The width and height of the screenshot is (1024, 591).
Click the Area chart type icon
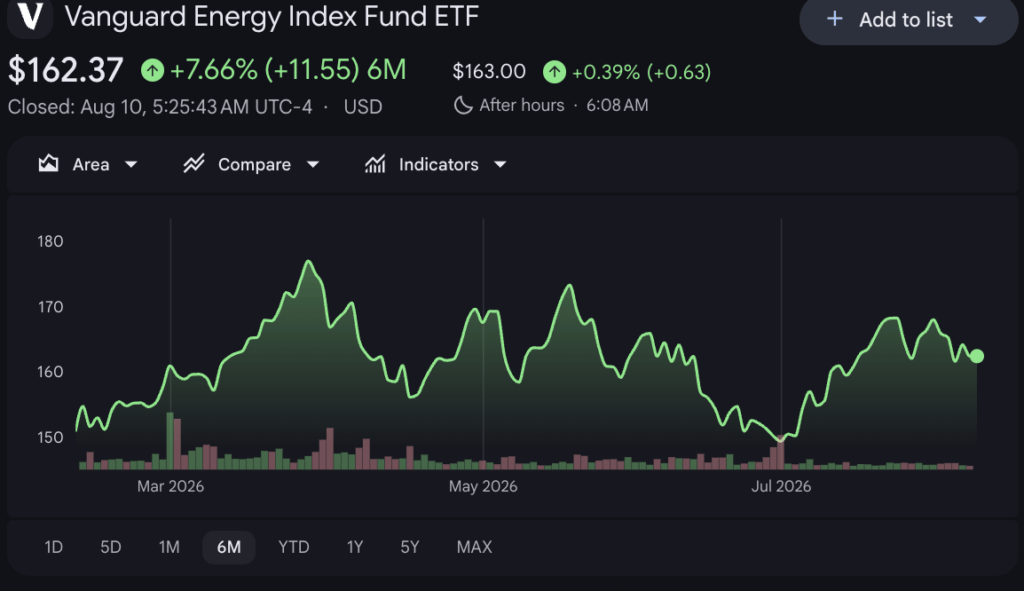48,163
